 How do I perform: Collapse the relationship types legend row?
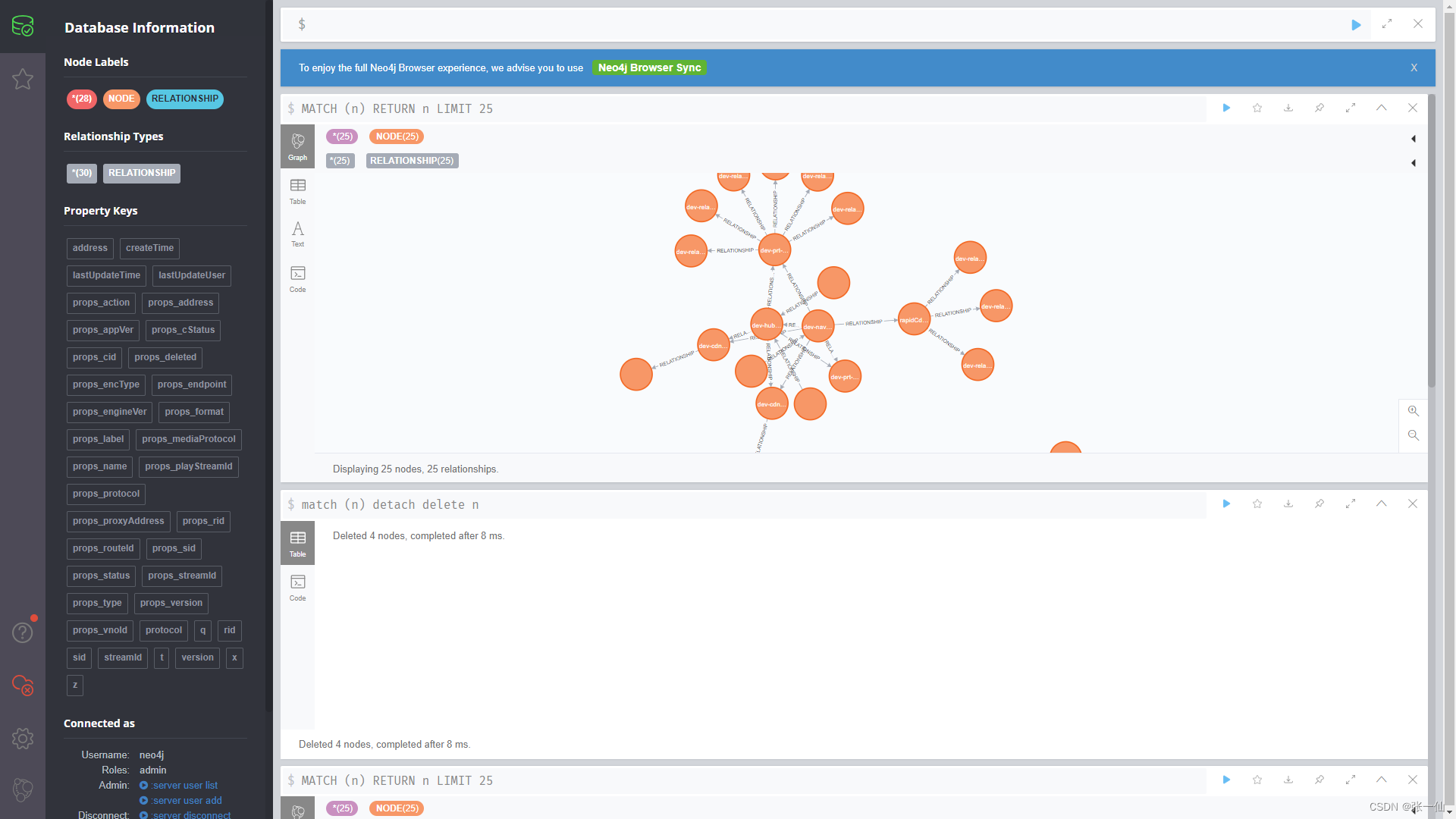[1414, 163]
